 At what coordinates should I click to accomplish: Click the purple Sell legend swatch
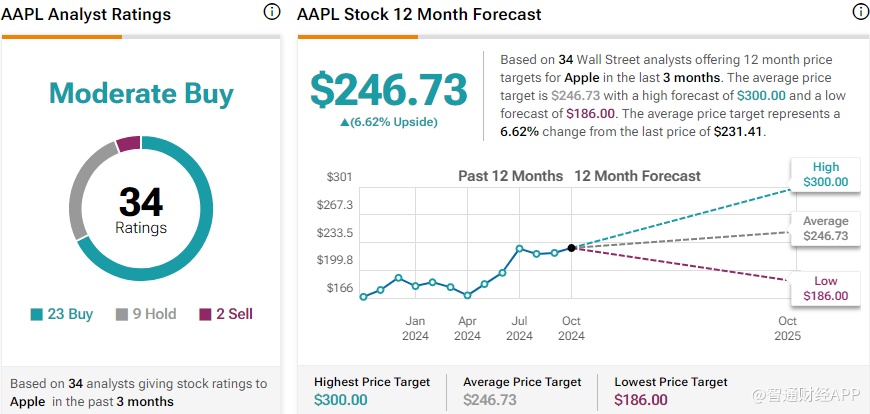point(206,314)
